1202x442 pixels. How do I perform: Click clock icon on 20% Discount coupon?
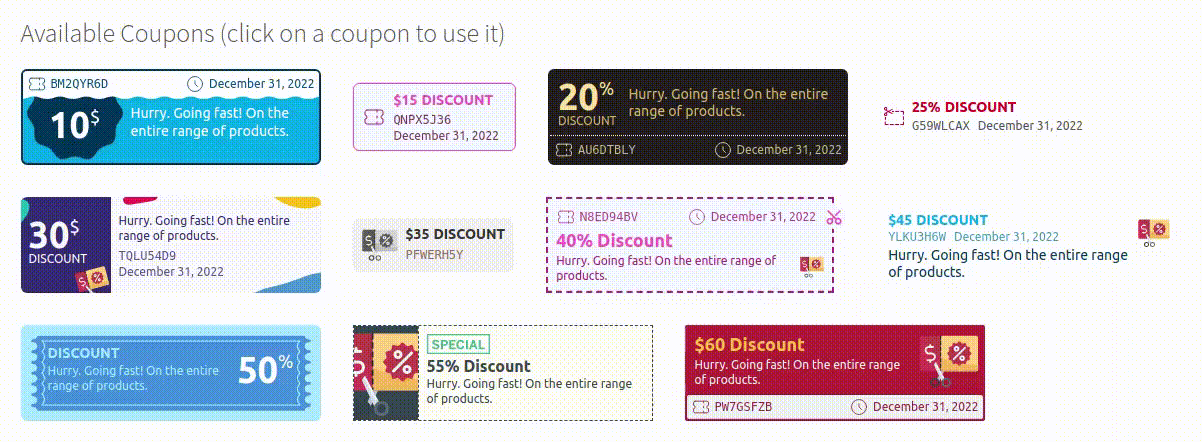[723, 150]
